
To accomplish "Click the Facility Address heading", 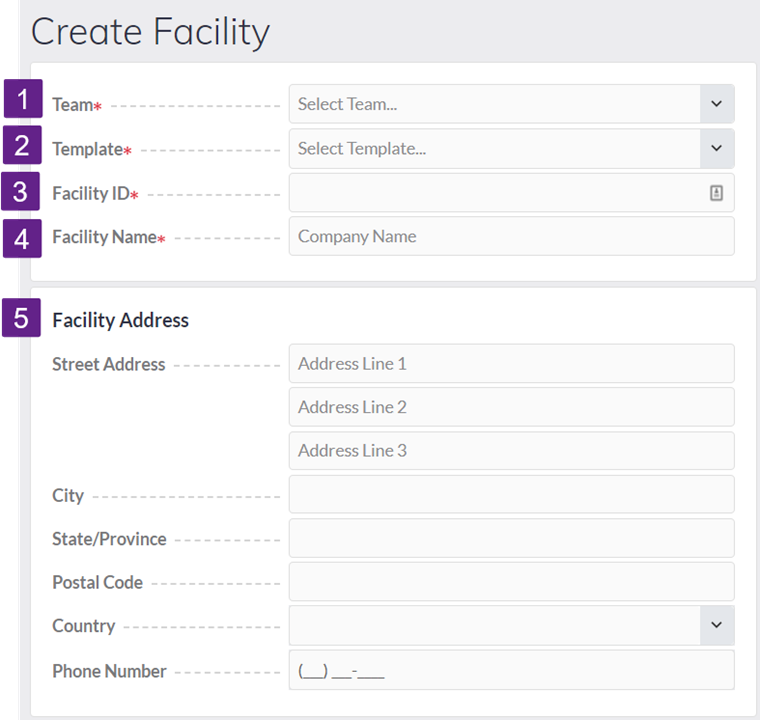I will click(x=120, y=320).
